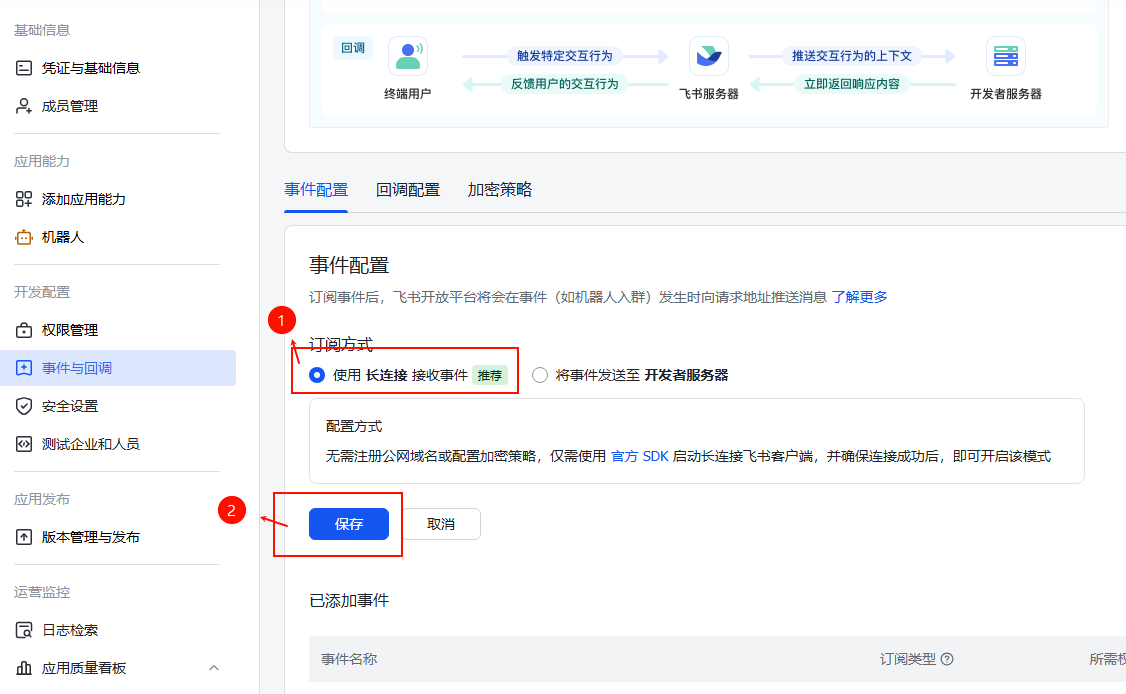
Task: Click the 开发者服务器 server icon
Action: (x=1005, y=56)
